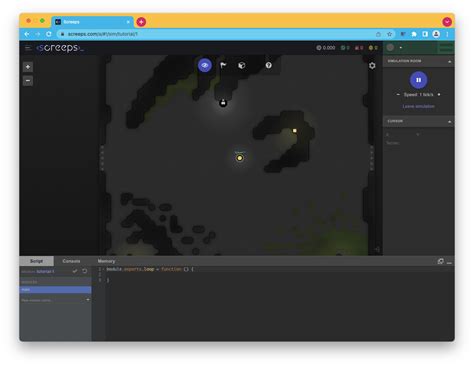474x367 pixels.
Task: Detach the bottom panel into a window
Action: pyautogui.click(x=440, y=261)
